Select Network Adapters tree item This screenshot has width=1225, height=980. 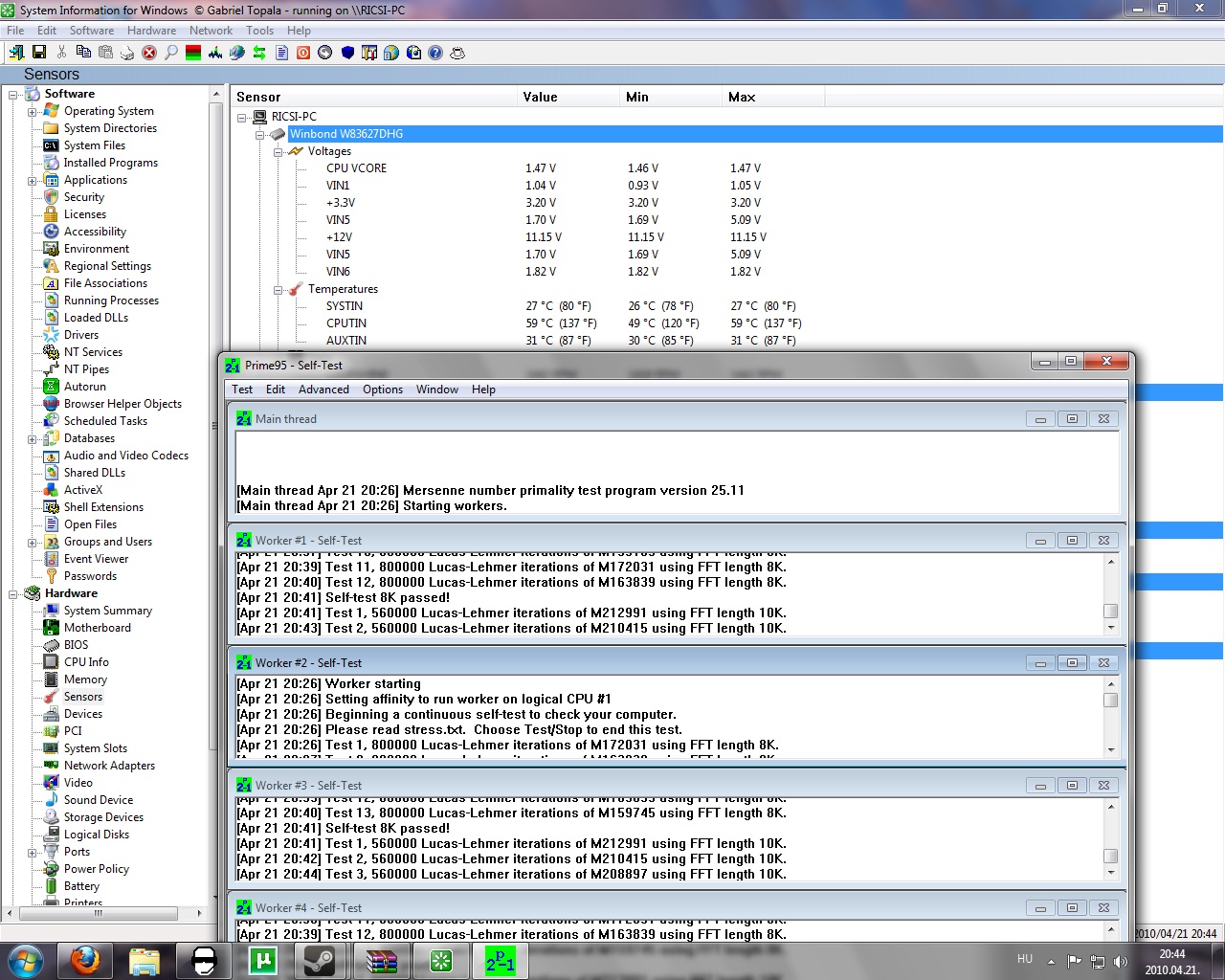[x=109, y=766]
